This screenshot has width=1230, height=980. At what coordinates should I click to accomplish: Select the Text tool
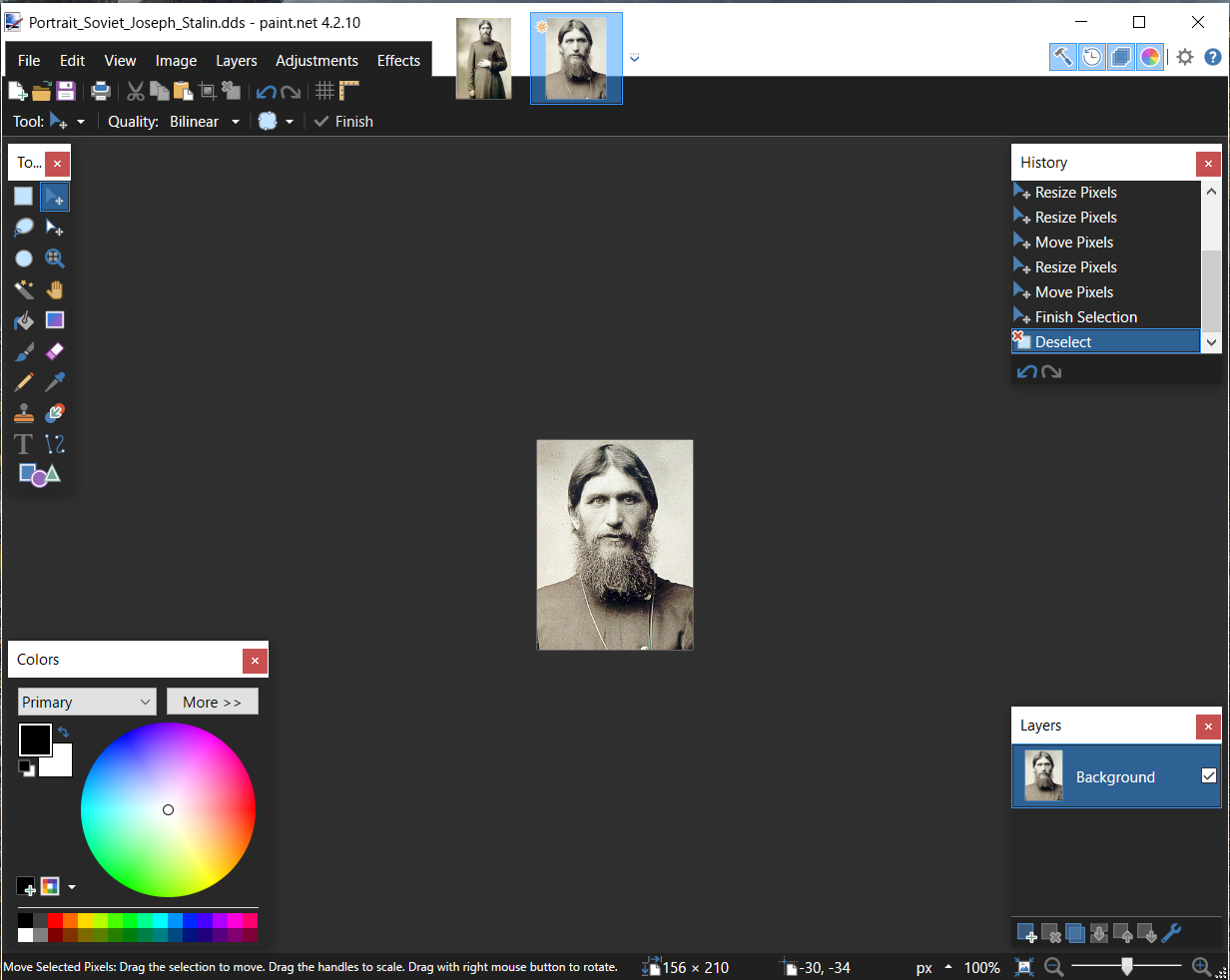point(24,444)
